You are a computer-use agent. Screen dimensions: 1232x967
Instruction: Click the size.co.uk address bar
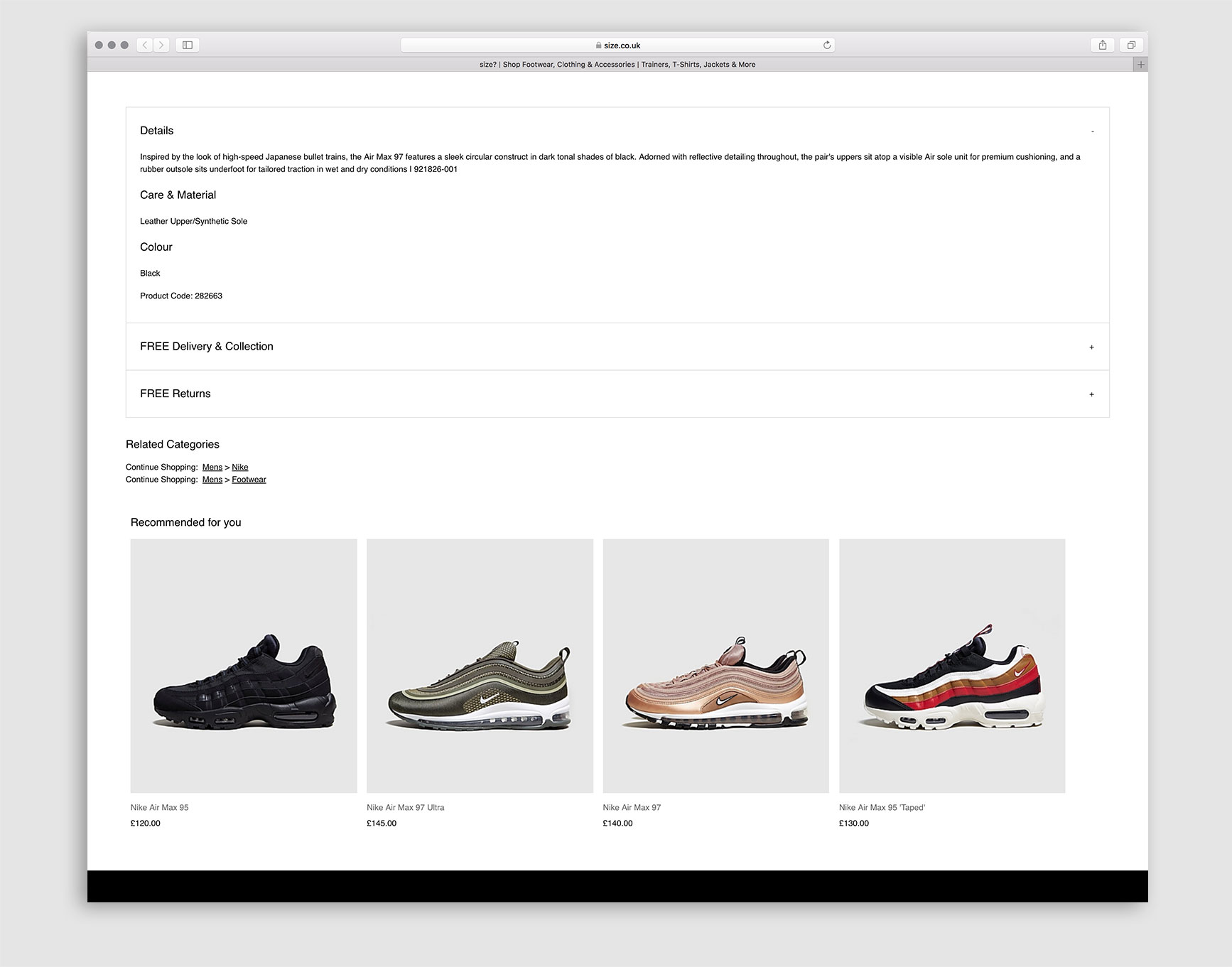[617, 45]
